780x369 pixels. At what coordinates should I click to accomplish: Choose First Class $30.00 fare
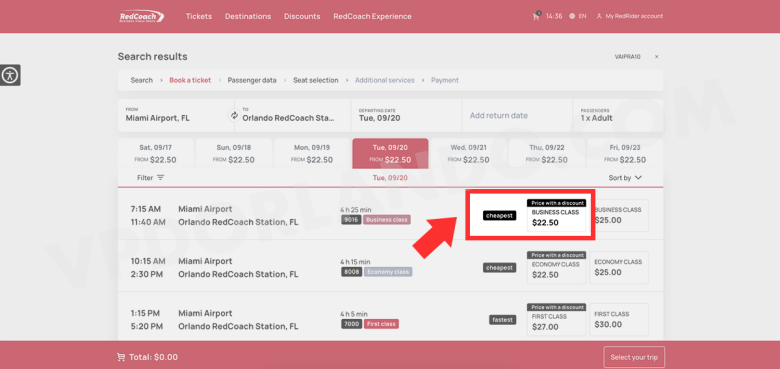(619, 320)
